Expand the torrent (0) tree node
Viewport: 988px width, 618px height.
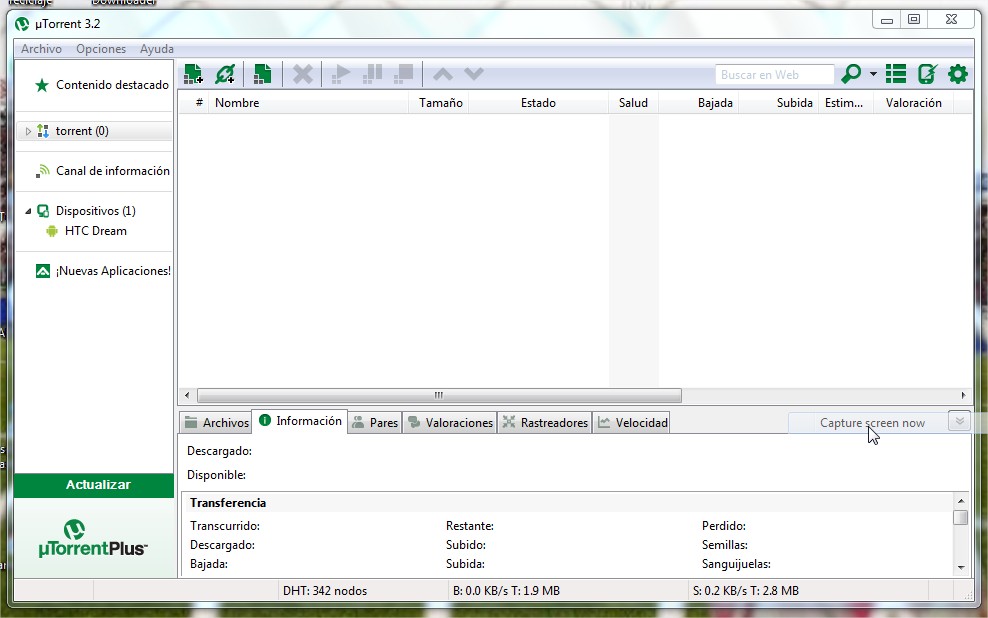pos(28,131)
